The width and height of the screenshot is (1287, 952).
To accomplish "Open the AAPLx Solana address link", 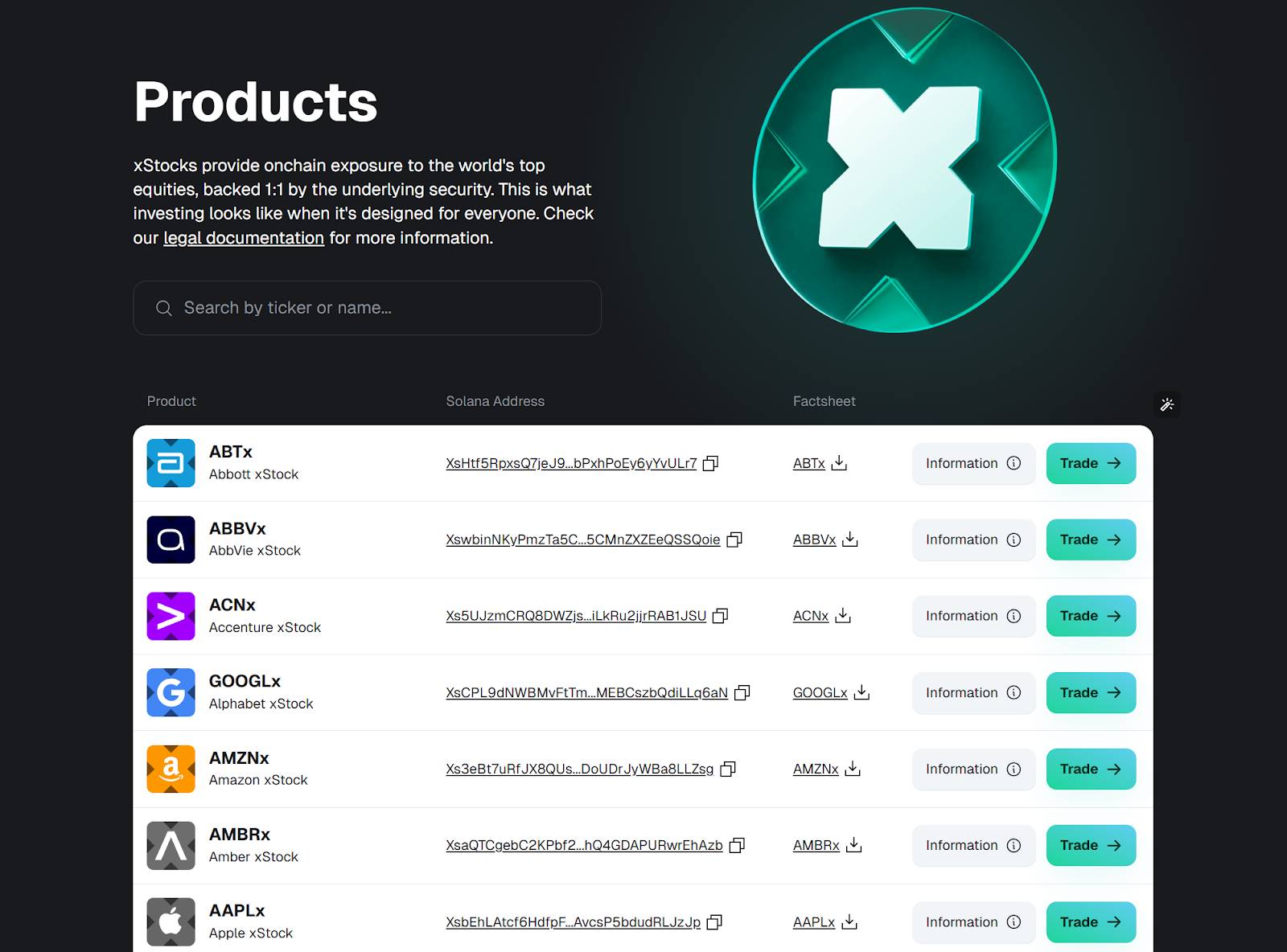I will point(573,922).
